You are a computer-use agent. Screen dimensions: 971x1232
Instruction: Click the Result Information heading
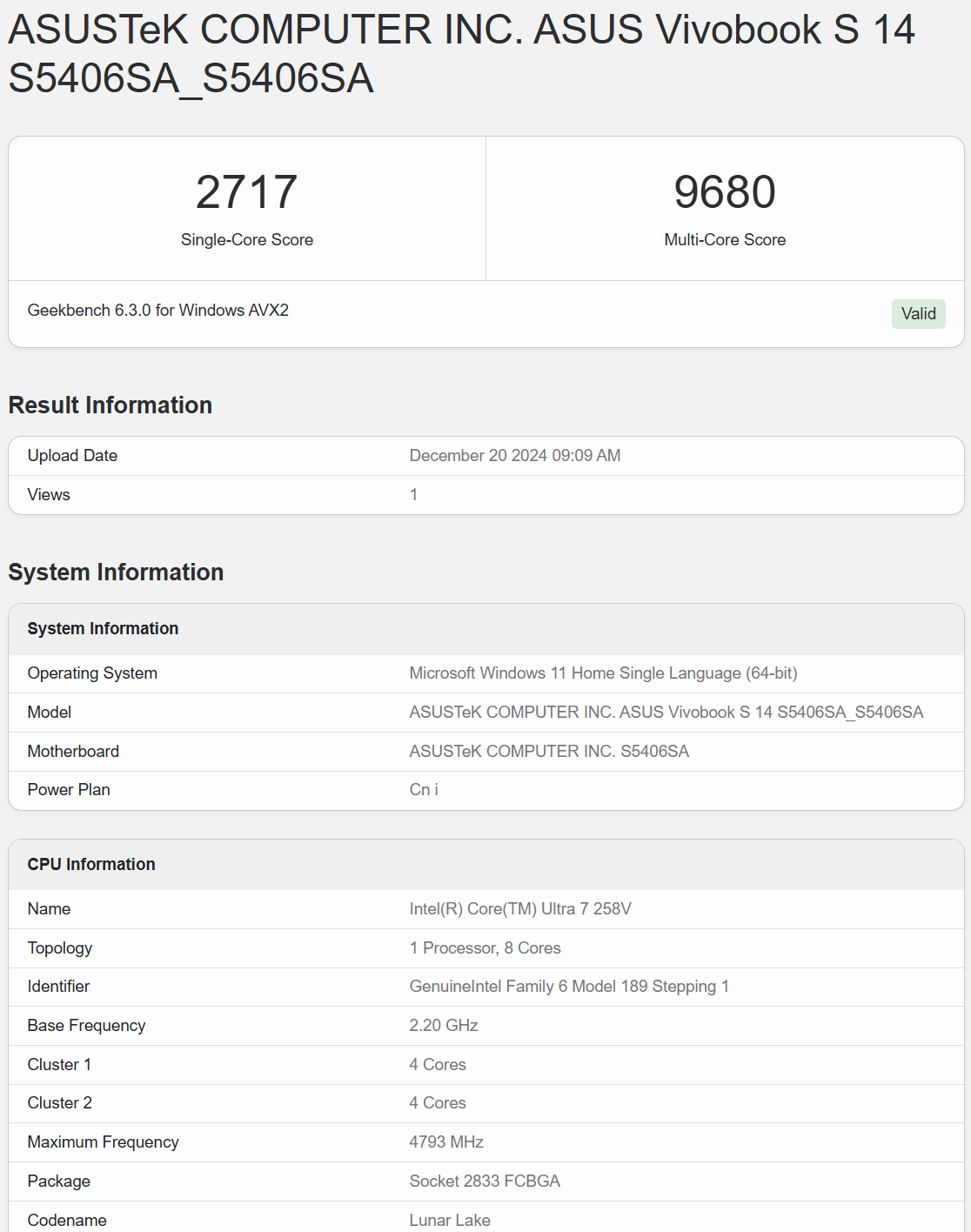tap(110, 405)
